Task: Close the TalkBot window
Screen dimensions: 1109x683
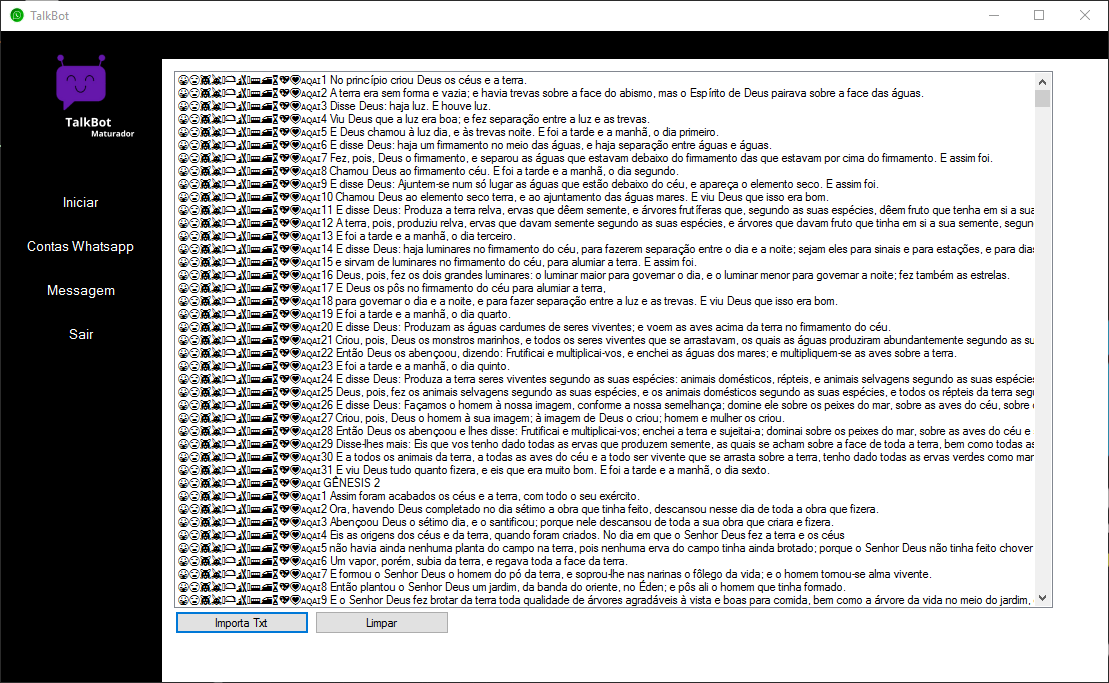Action: tap(1085, 15)
